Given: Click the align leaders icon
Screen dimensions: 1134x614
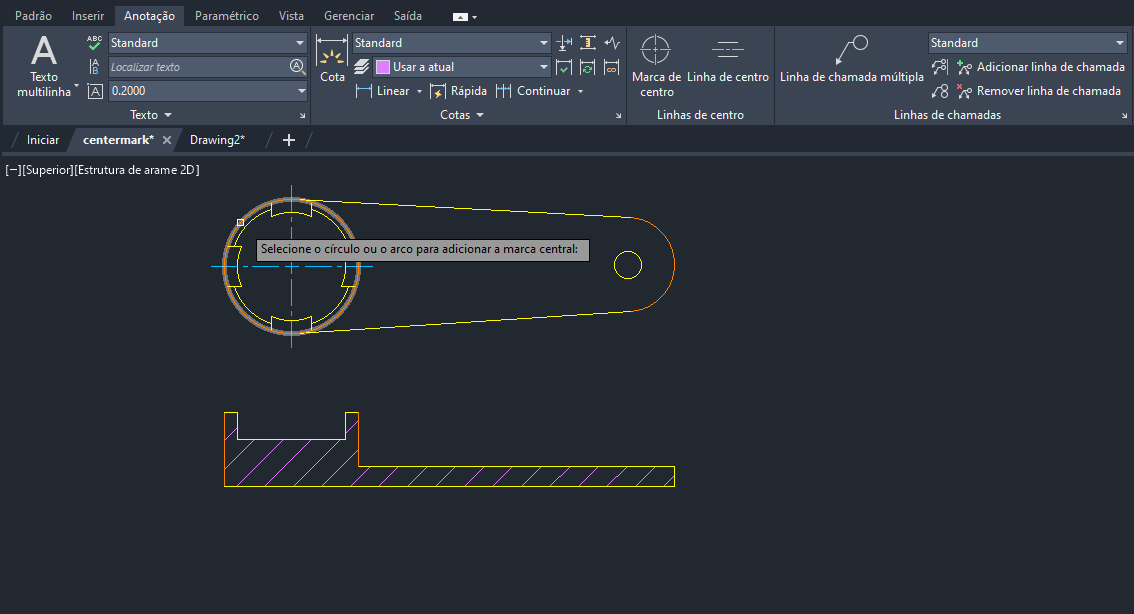Looking at the screenshot, I should pyautogui.click(x=939, y=67).
